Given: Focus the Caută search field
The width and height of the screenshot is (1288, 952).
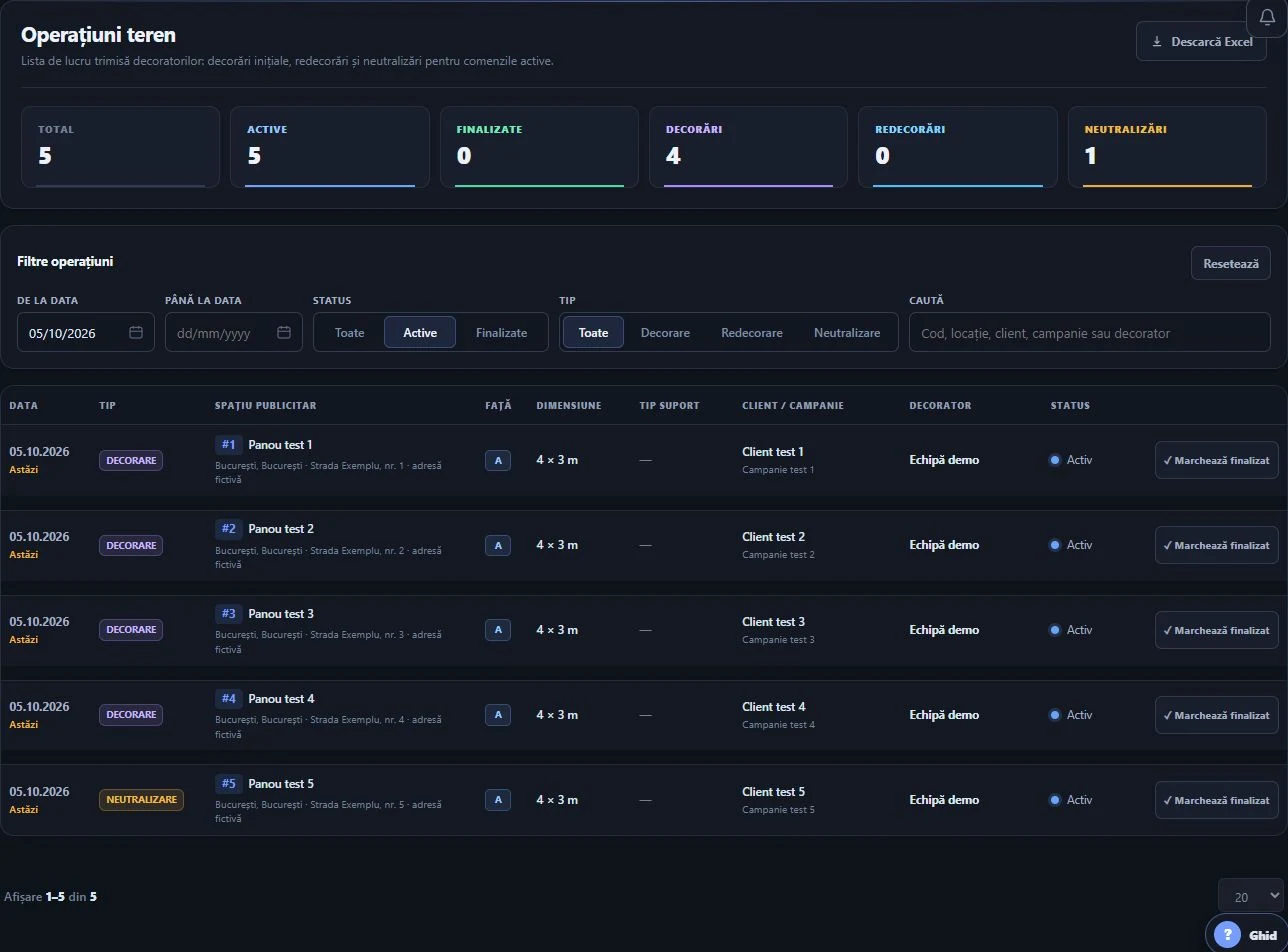Looking at the screenshot, I should click(x=1090, y=332).
